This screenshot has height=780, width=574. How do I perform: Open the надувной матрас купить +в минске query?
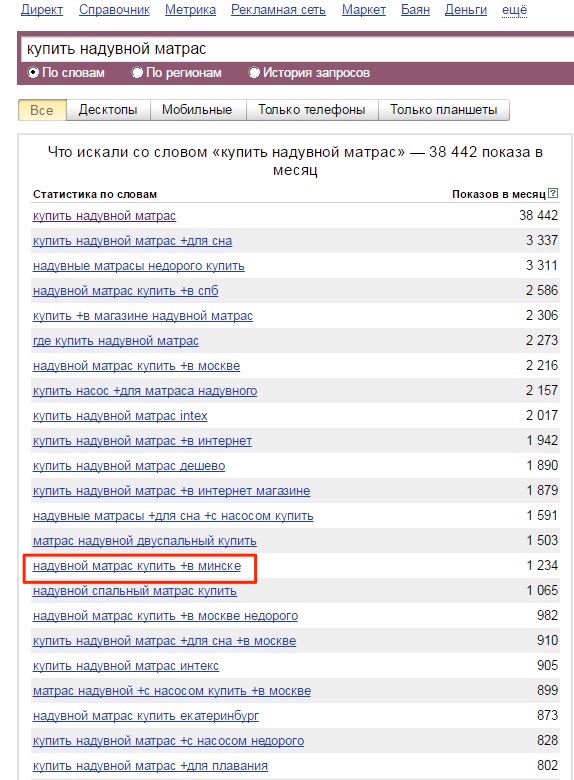point(137,566)
